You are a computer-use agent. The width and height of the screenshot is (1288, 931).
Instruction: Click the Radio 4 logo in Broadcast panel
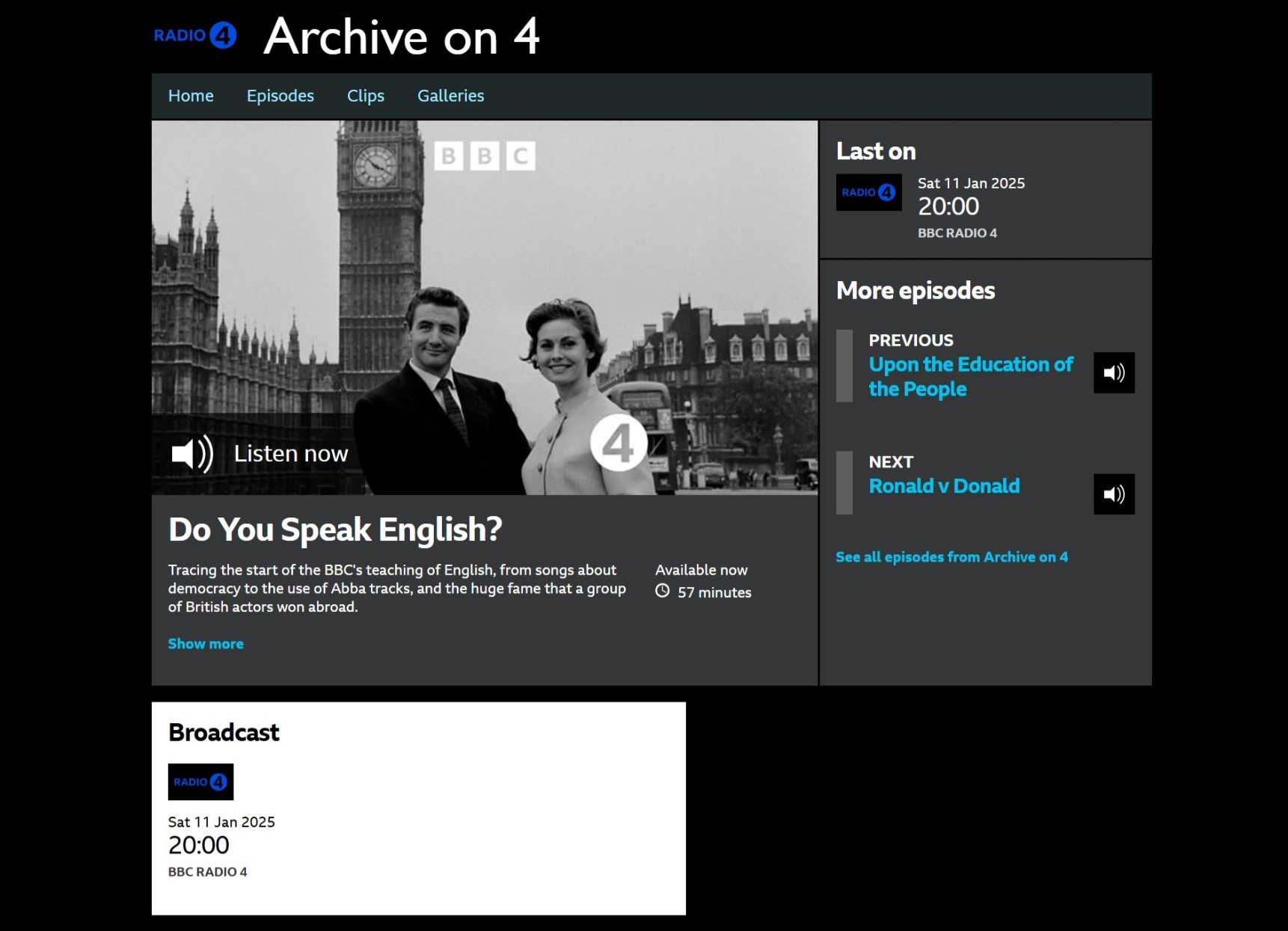point(200,781)
